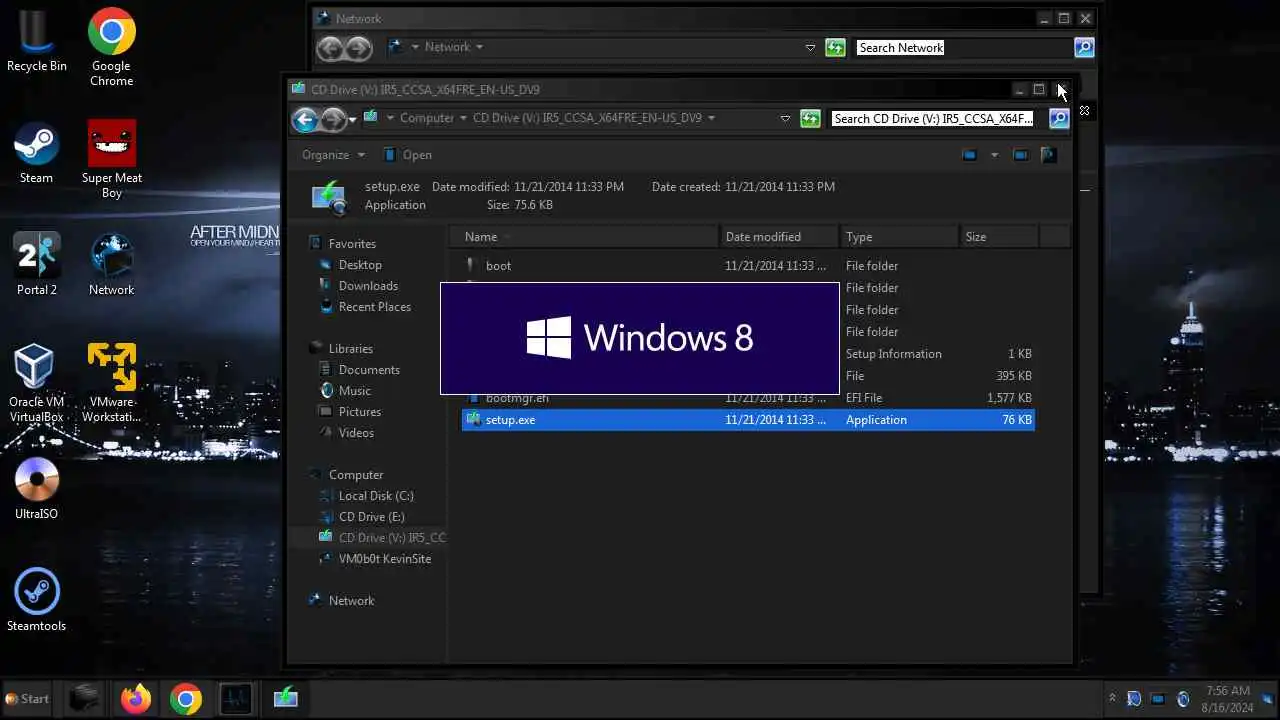Open the Documents library
Viewport: 1280px width, 720px height.
pos(360,370)
